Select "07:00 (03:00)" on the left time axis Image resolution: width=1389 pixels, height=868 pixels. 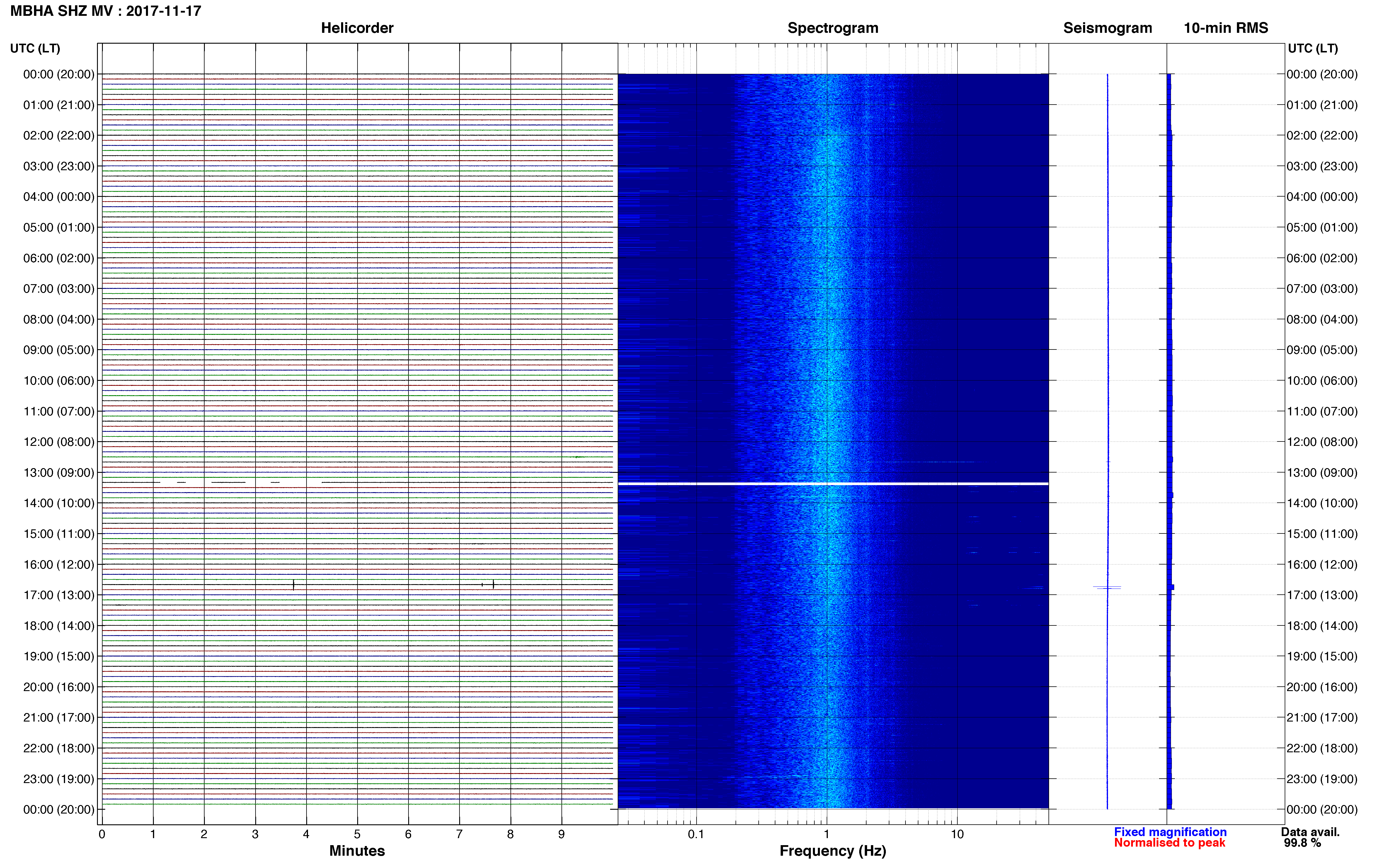pyautogui.click(x=59, y=289)
